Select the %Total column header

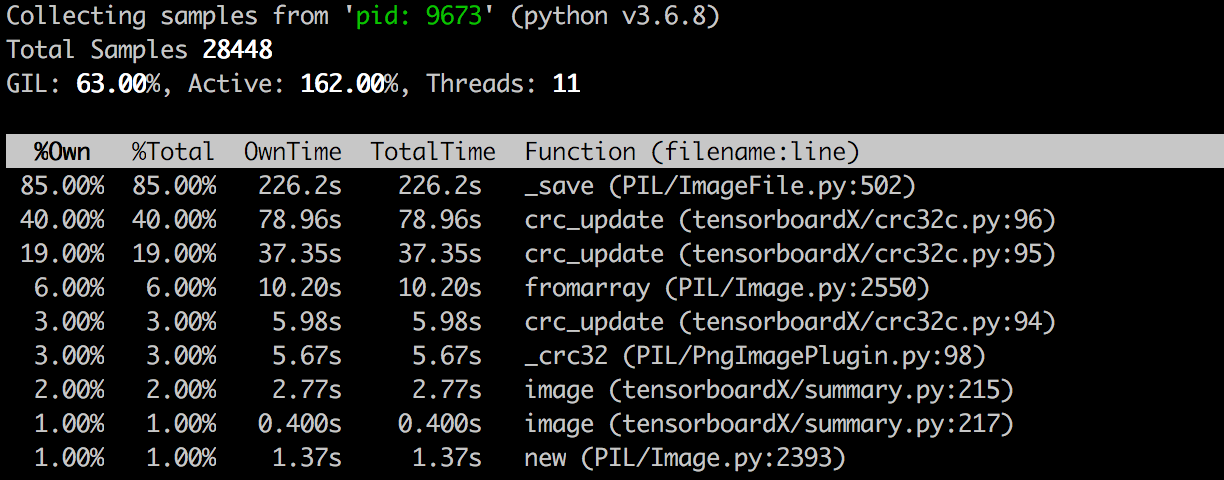[x=173, y=152]
